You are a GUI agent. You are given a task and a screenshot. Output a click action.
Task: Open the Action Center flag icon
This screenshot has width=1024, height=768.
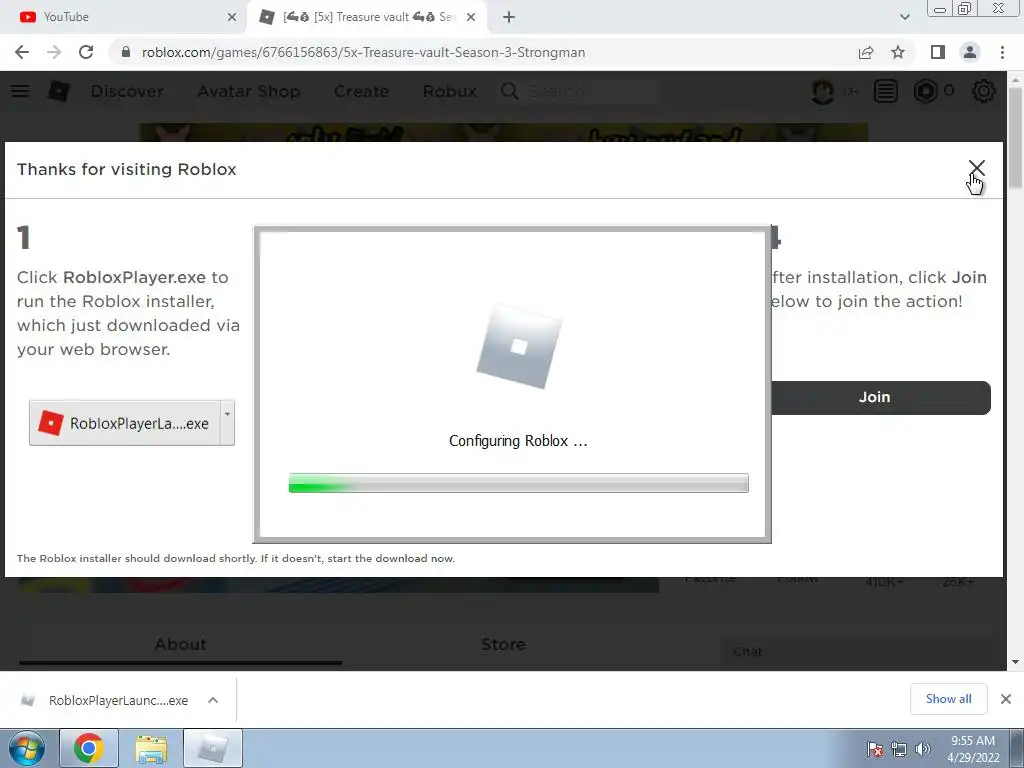(874, 749)
